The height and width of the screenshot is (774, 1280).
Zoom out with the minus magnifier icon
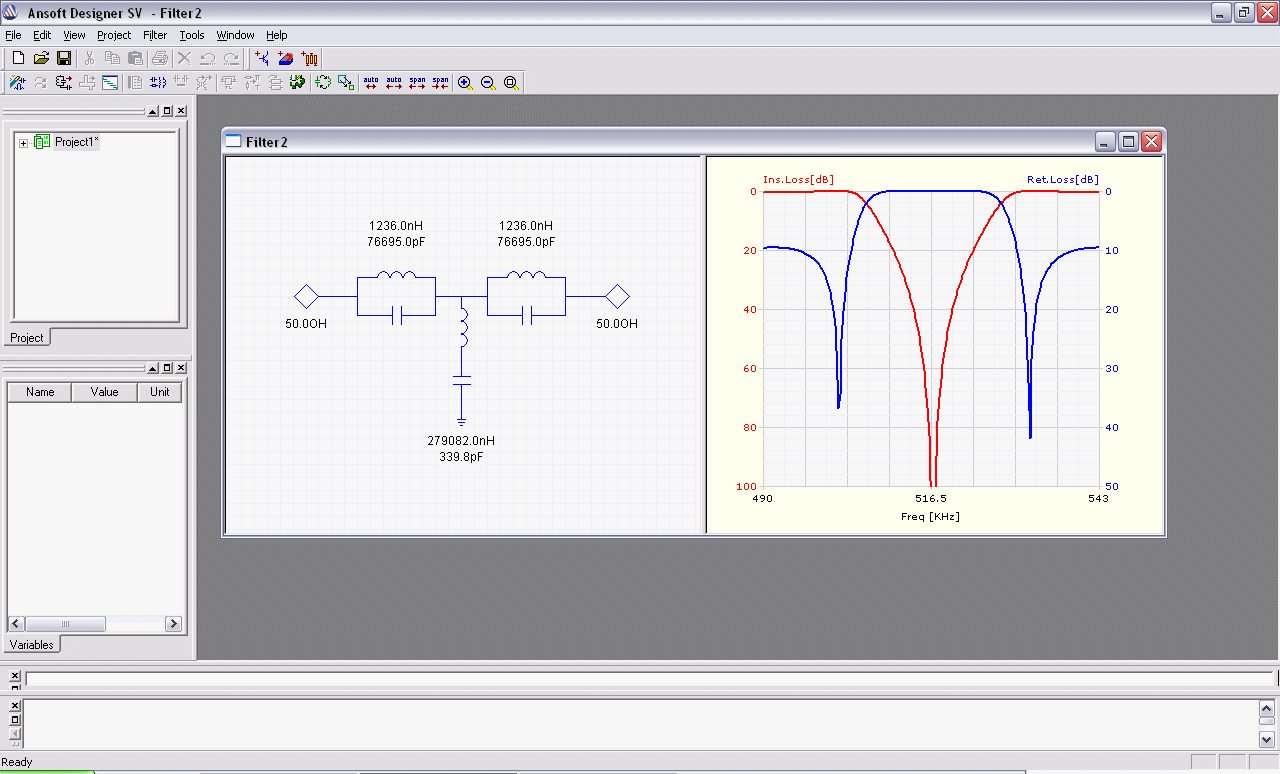click(488, 82)
